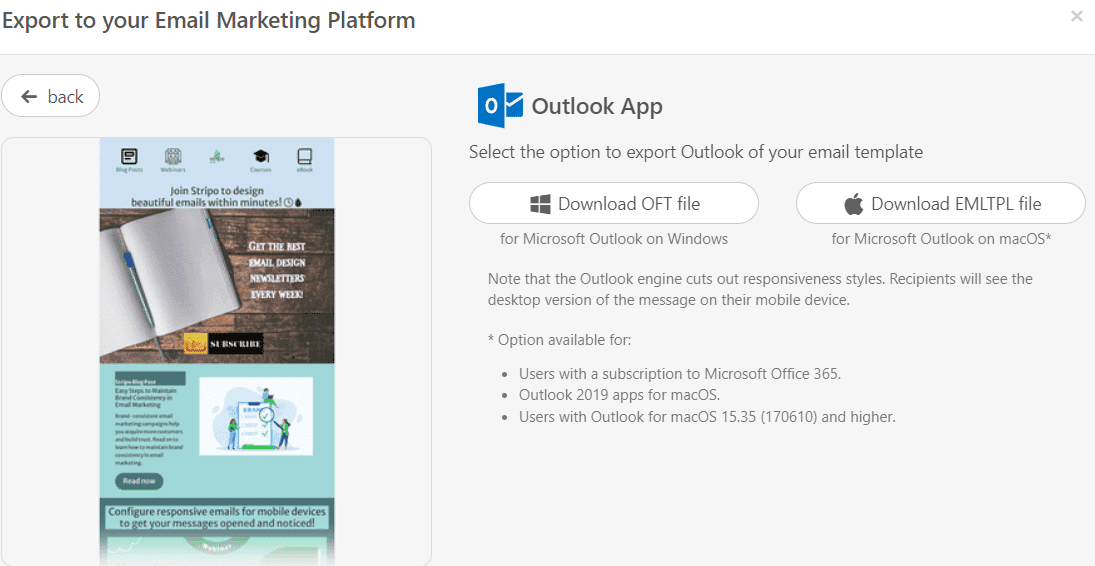Click 'Users with a subscription to Microsoft Office 365.'
The height and width of the screenshot is (566, 1095).
coord(679,374)
